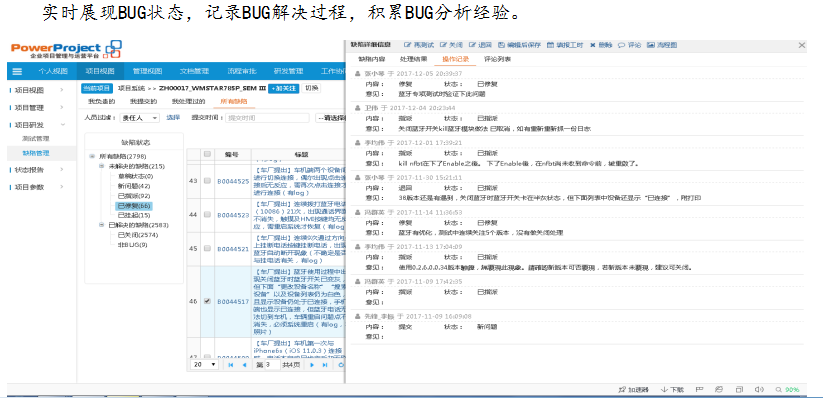Click the 下载 download status bar item

tap(672, 390)
